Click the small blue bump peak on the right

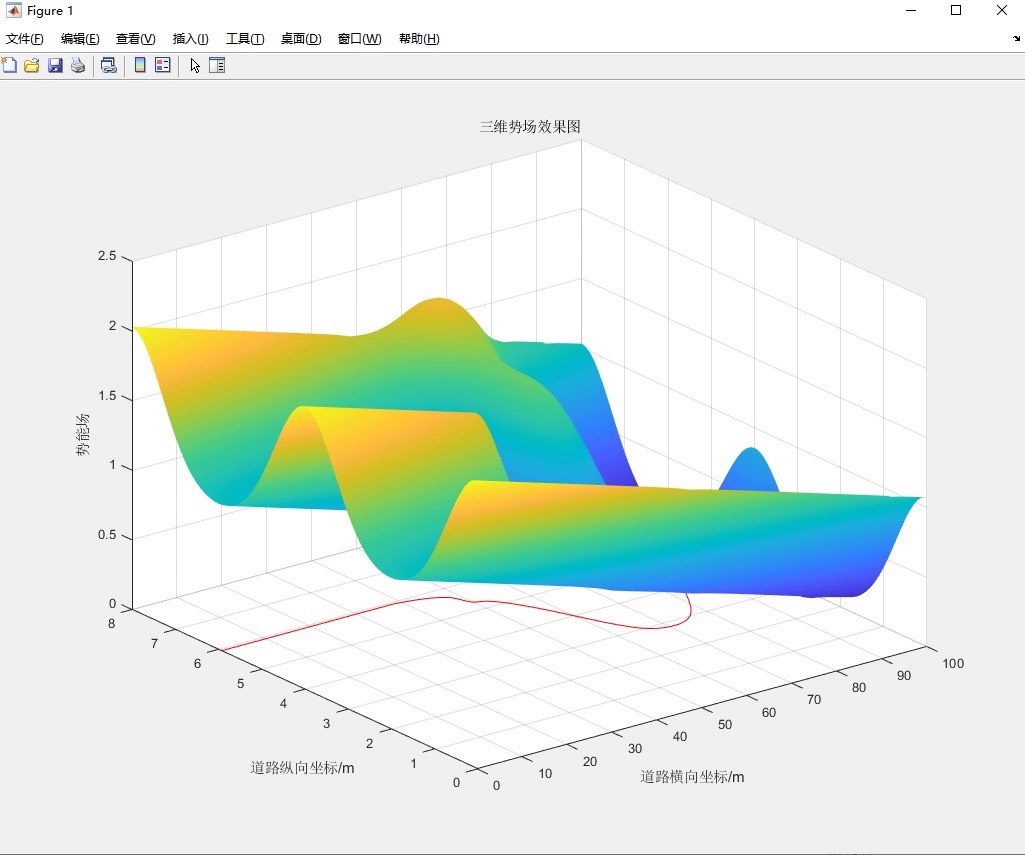(x=752, y=452)
